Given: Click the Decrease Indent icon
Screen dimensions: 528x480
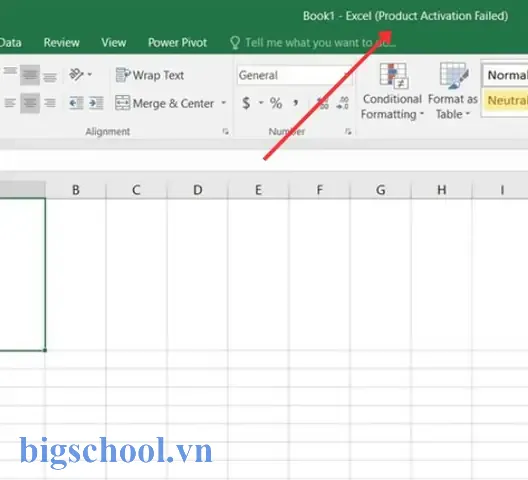Looking at the screenshot, I should point(76,103).
